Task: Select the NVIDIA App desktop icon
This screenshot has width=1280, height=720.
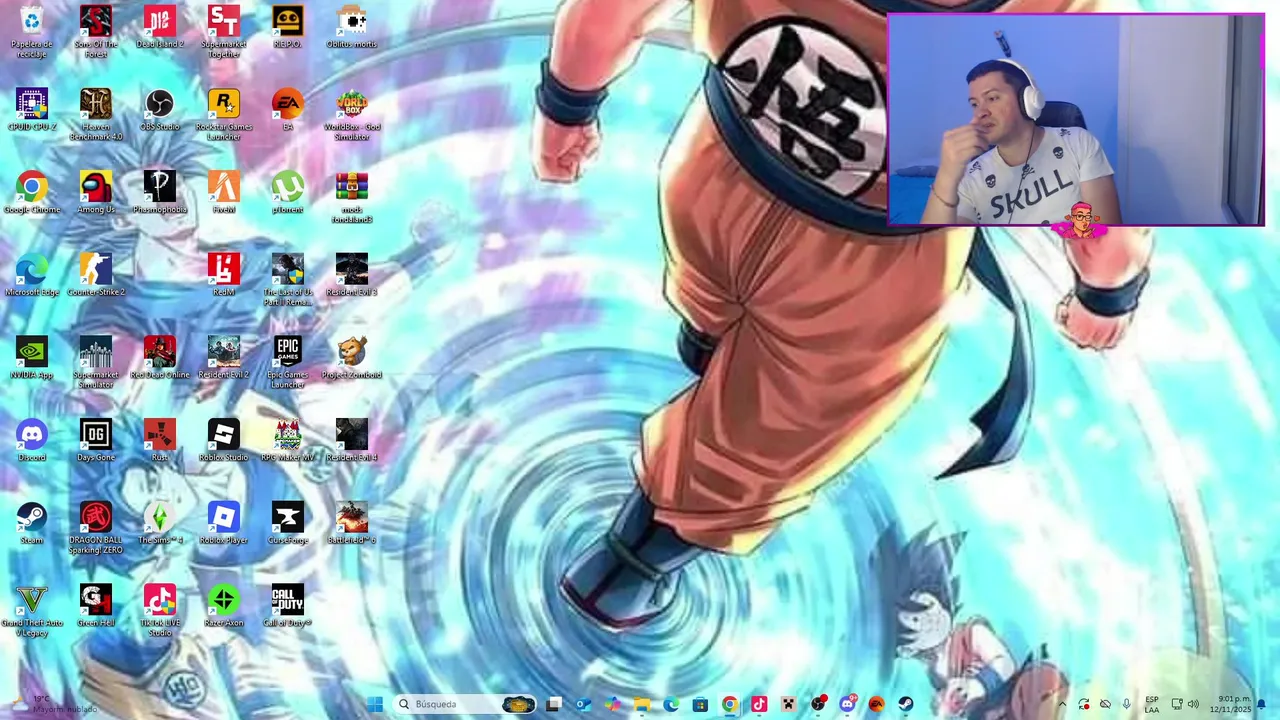Action: coord(32,358)
